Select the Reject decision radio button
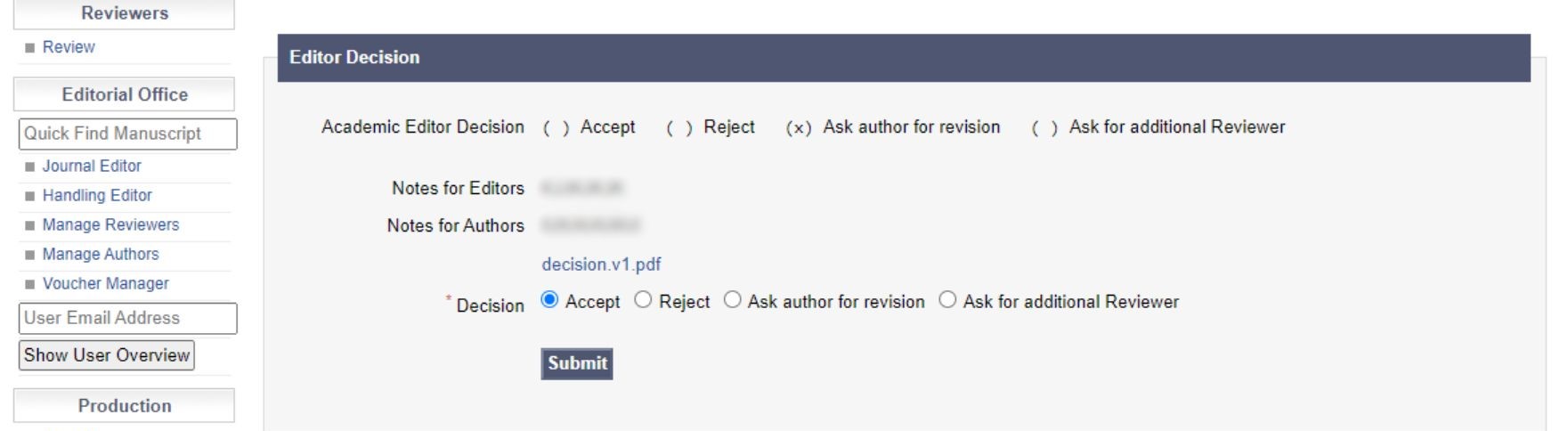 [x=643, y=300]
